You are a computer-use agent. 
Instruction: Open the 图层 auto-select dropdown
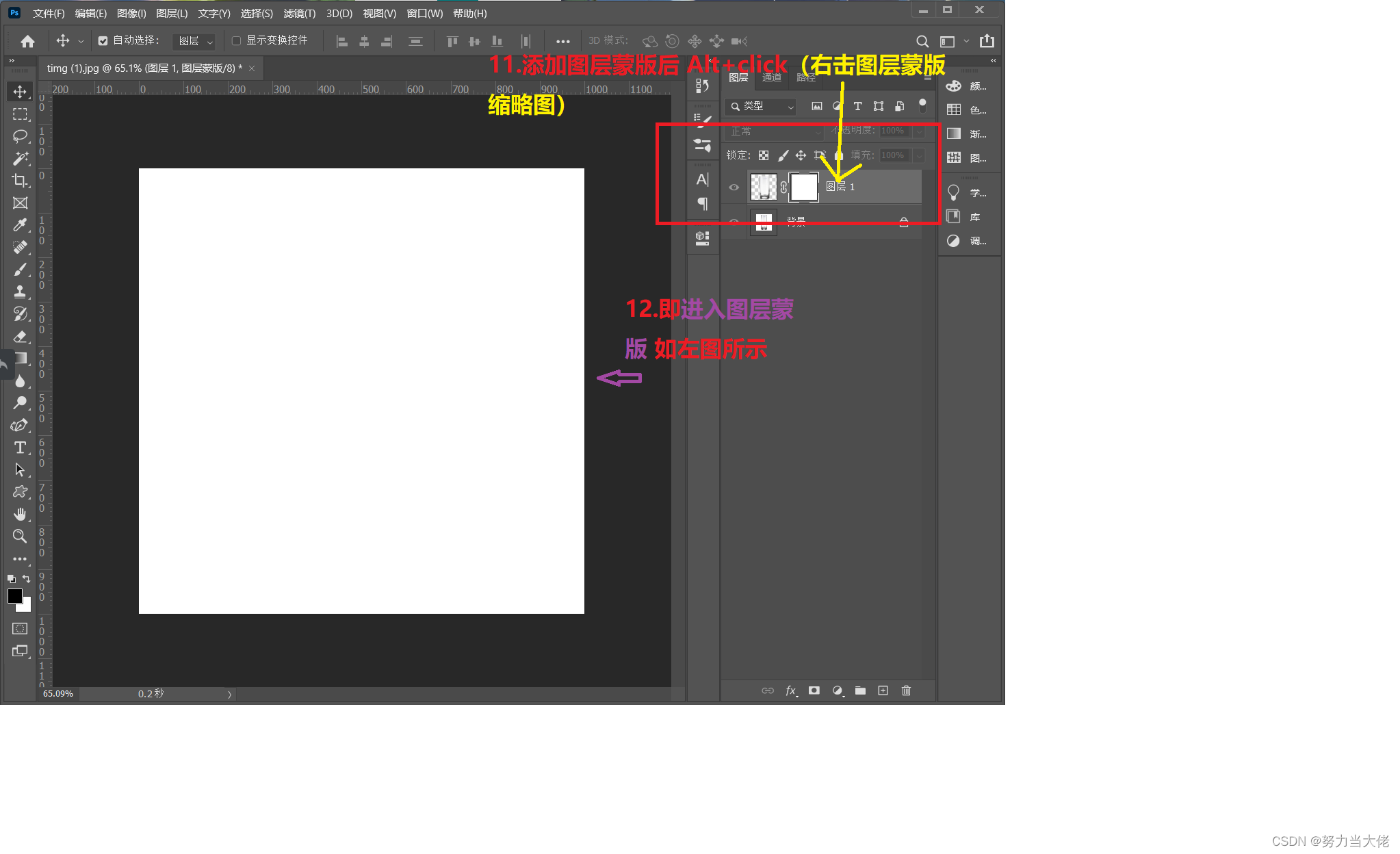click(x=195, y=42)
